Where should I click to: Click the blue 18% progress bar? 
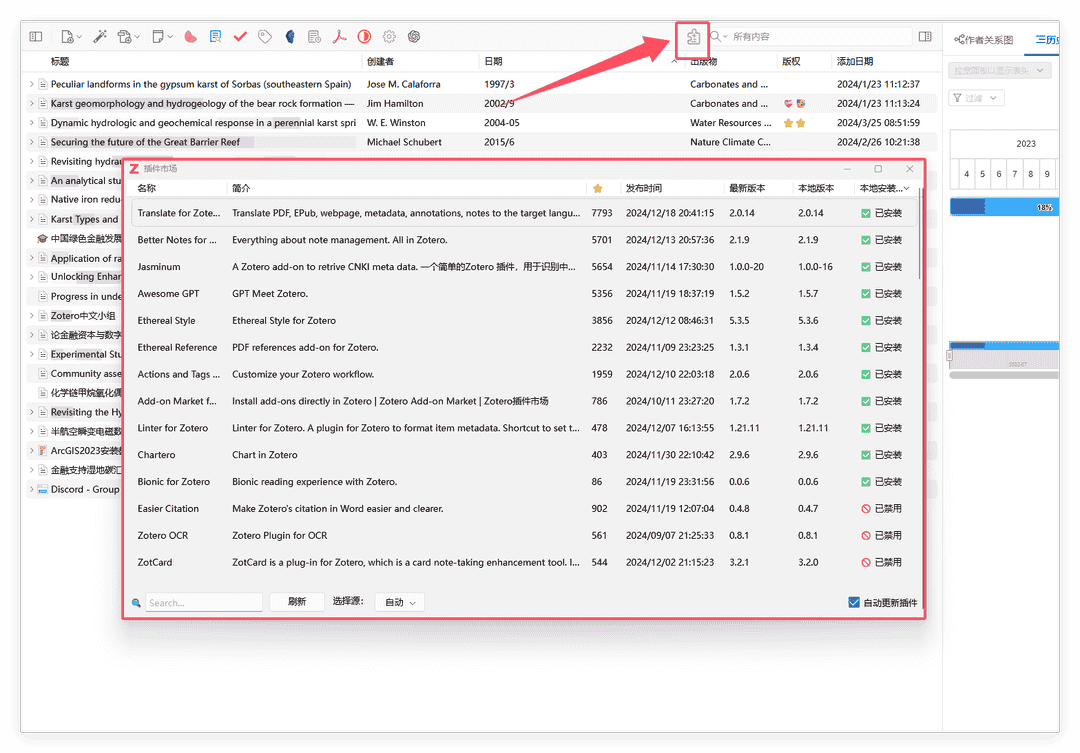(x=1002, y=207)
